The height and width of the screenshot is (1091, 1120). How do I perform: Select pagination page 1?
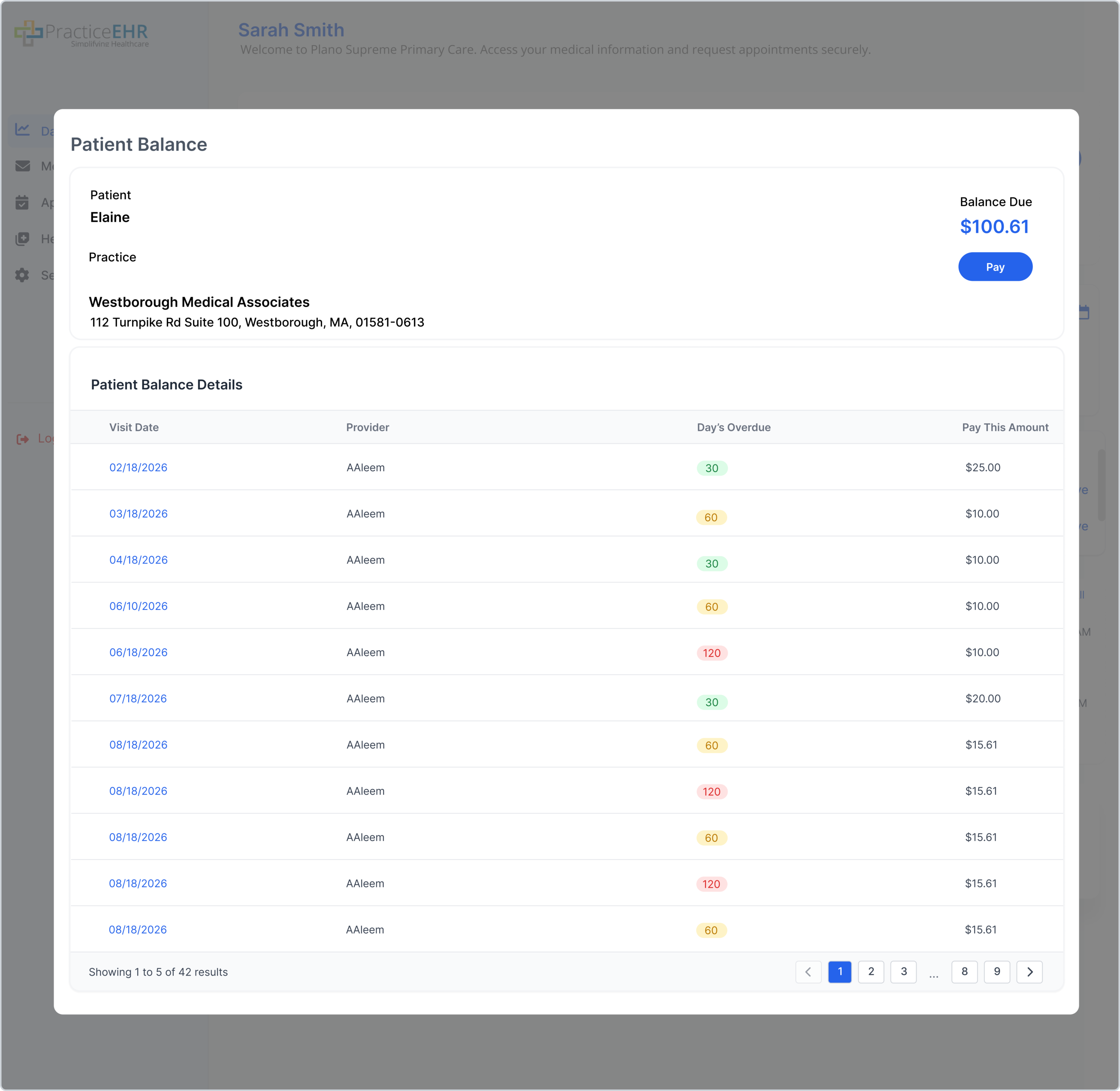840,972
